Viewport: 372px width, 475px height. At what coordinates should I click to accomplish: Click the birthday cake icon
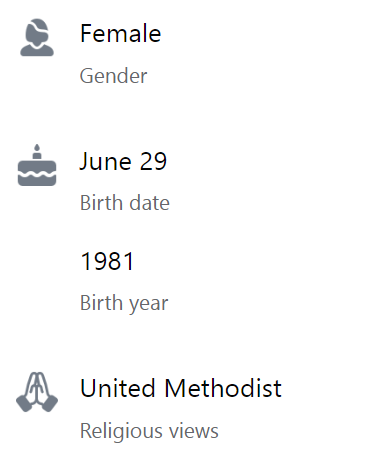click(x=37, y=165)
